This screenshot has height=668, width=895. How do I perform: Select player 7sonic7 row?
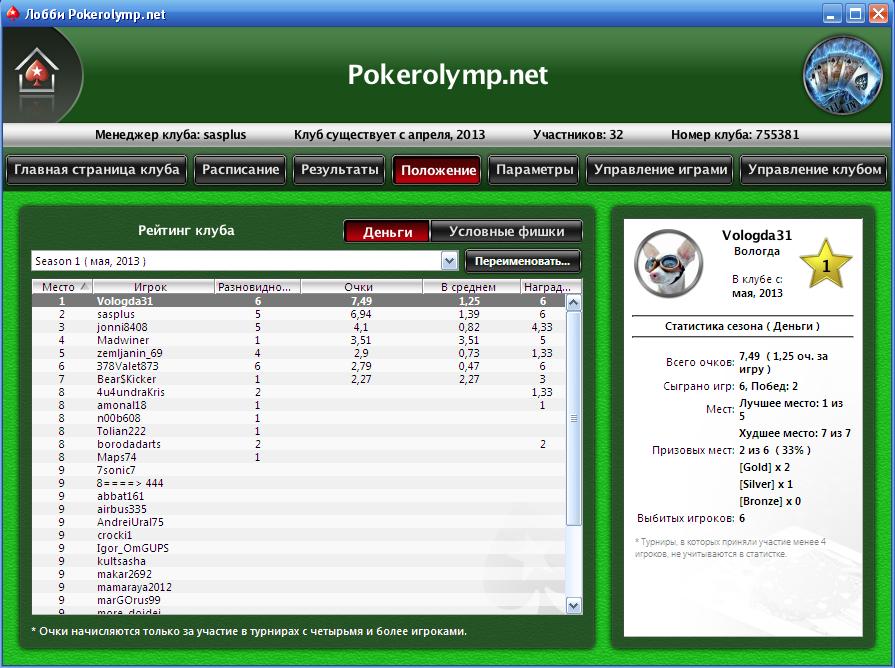[299, 470]
